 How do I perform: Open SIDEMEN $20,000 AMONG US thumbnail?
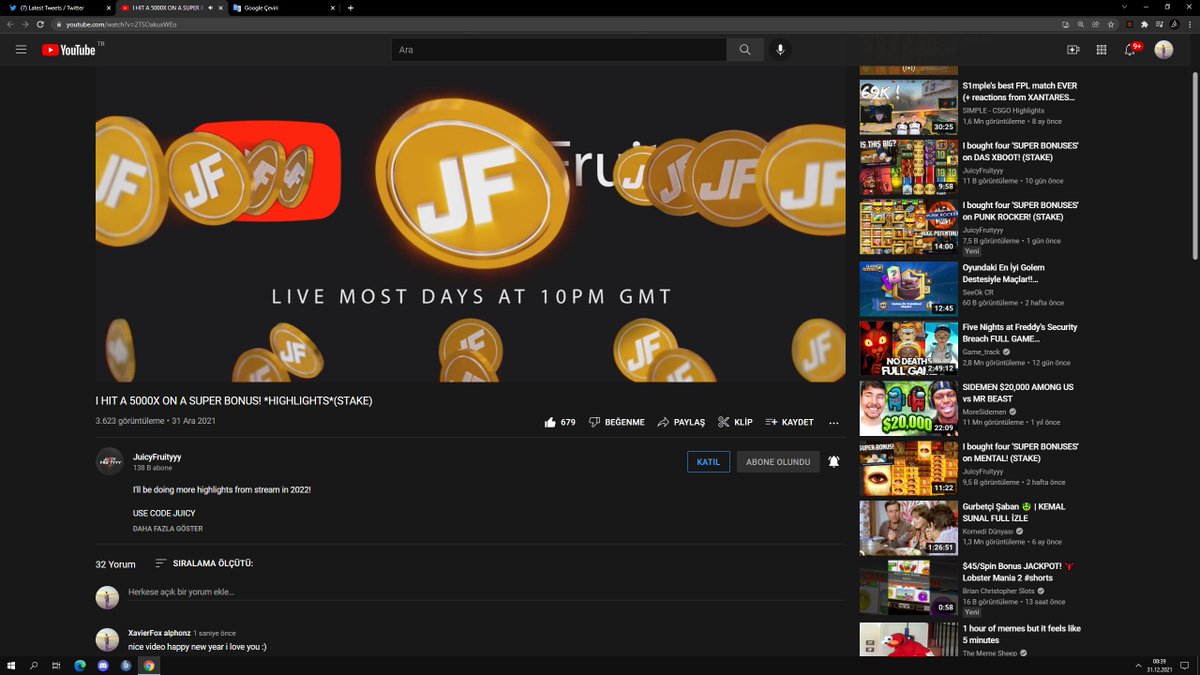(909, 408)
